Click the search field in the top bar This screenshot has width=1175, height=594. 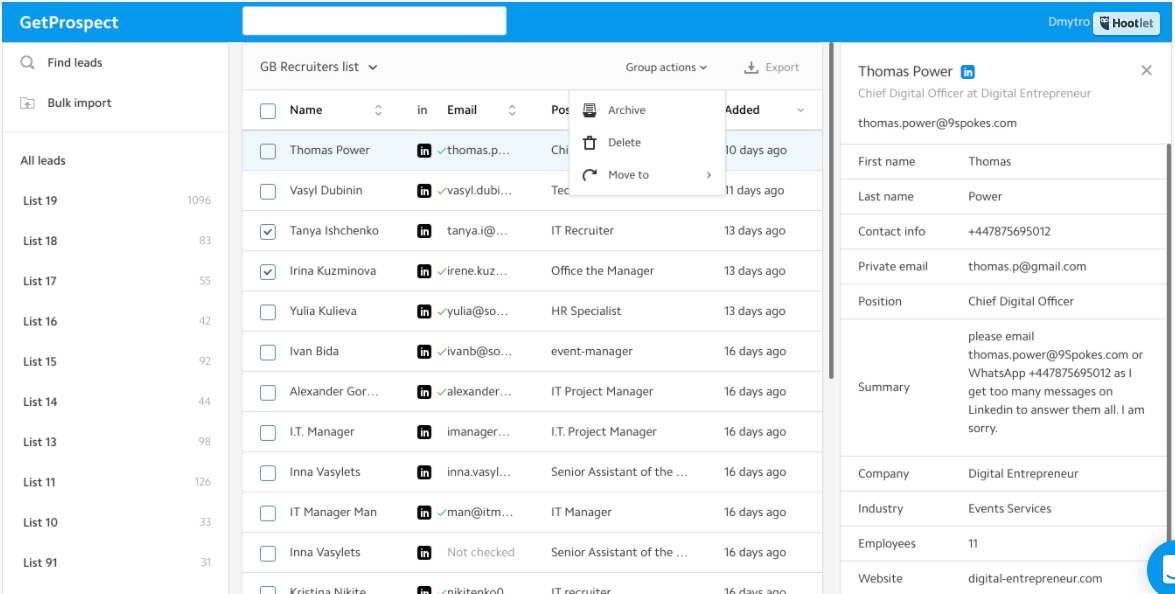373,20
